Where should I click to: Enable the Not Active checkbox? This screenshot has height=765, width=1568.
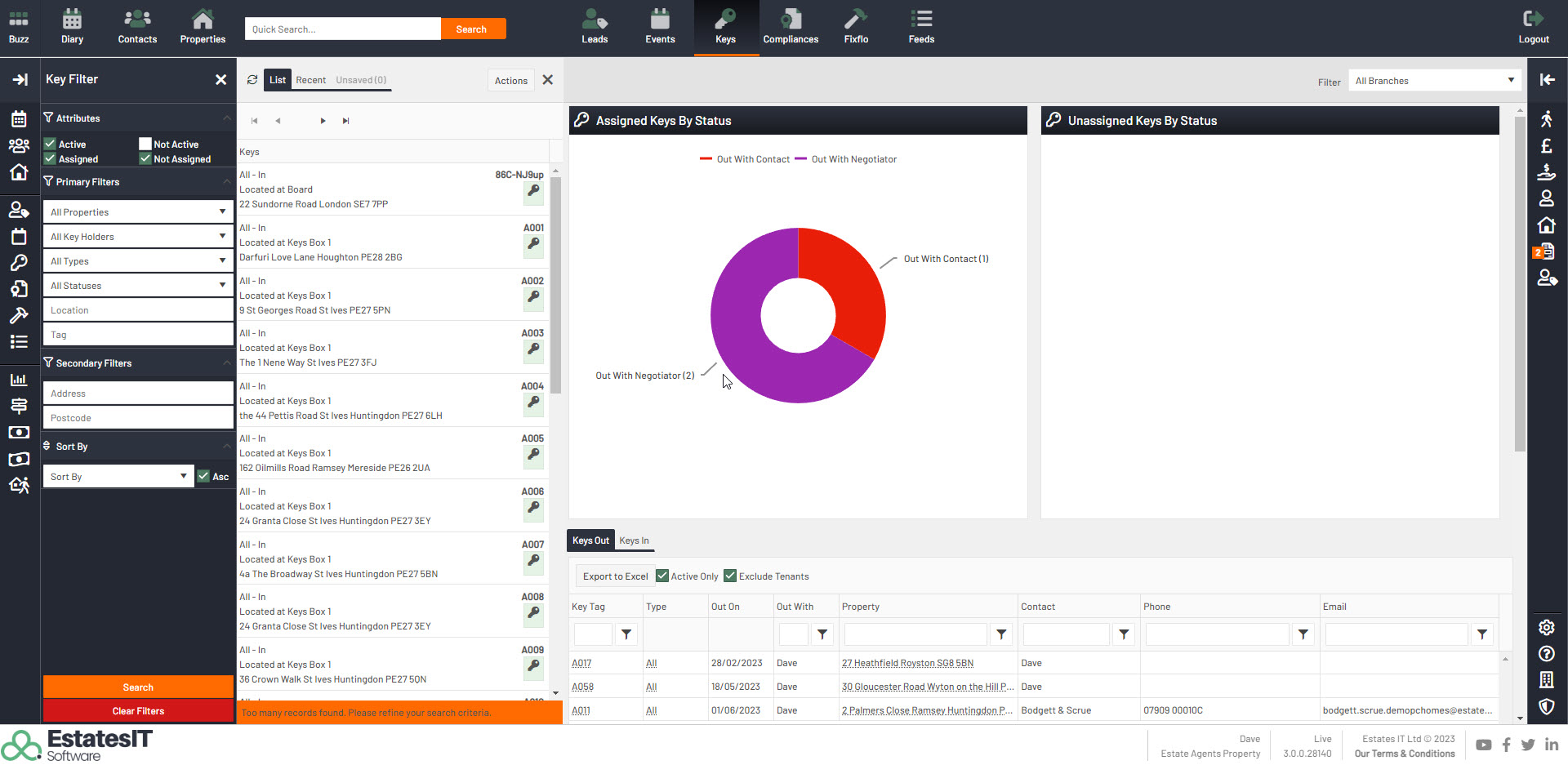tap(145, 144)
